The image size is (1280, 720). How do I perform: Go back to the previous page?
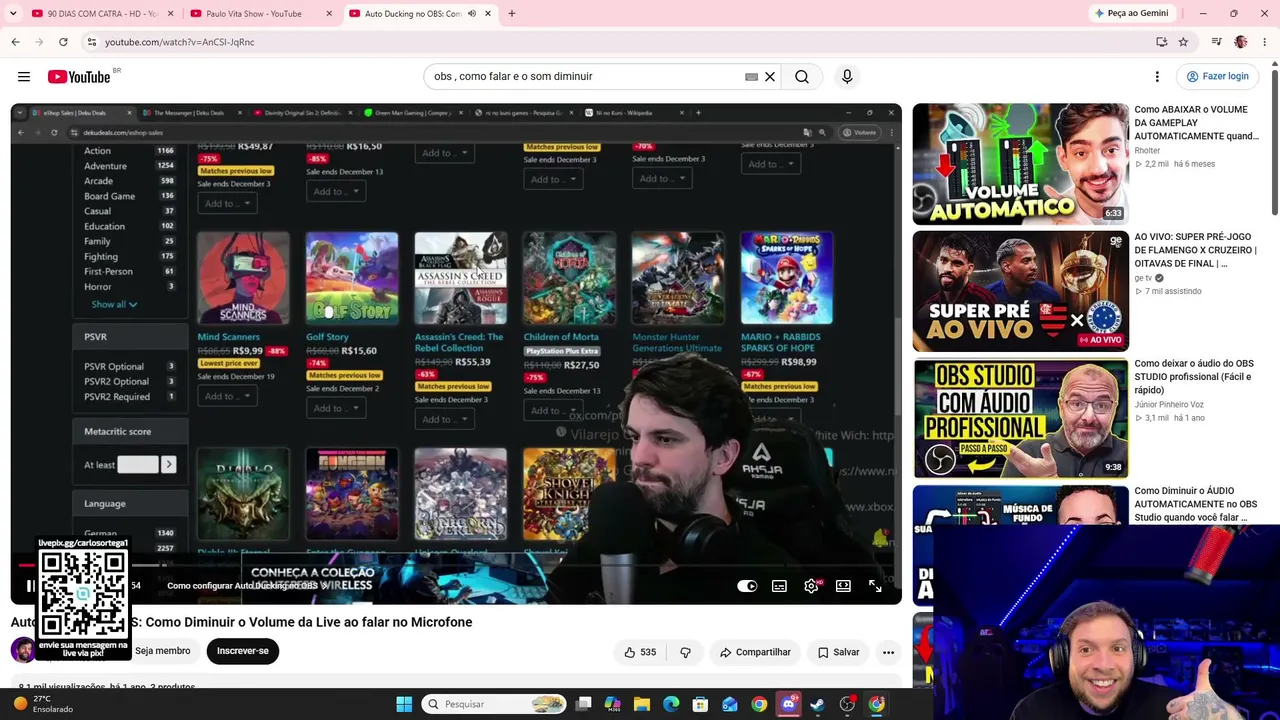[x=15, y=42]
